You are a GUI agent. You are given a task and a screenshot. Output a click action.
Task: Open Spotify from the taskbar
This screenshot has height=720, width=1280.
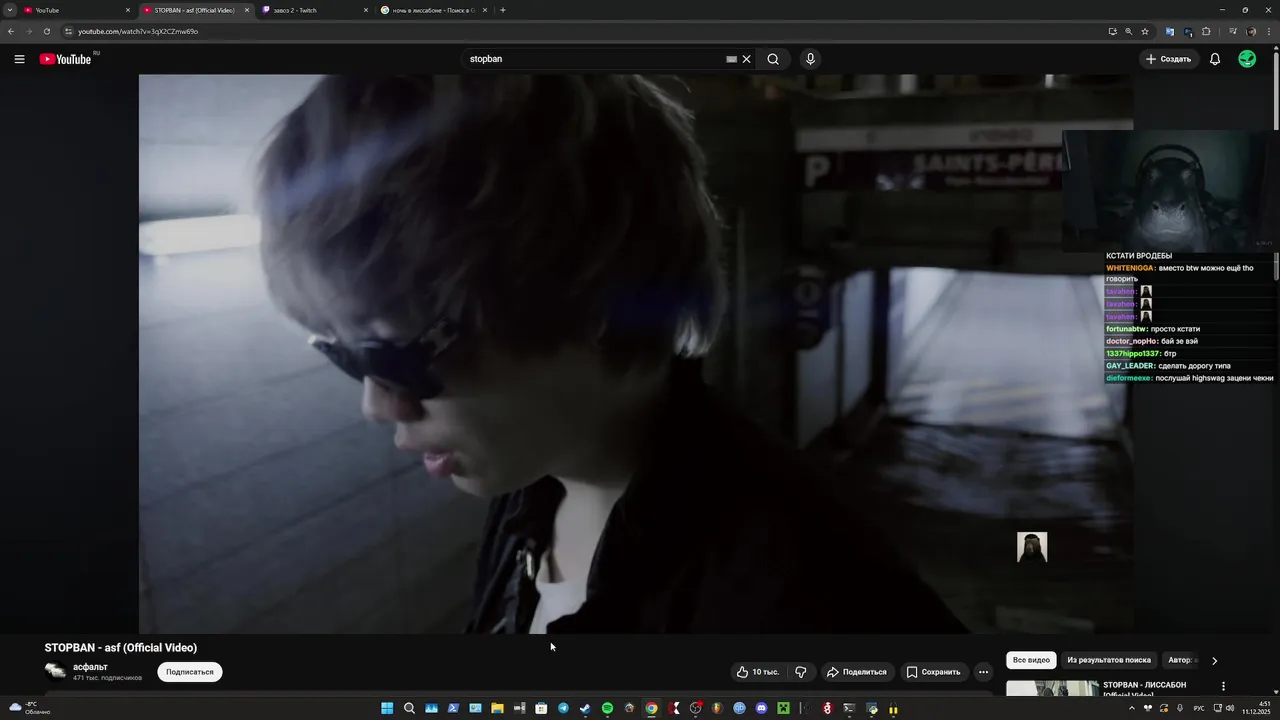pos(607,708)
